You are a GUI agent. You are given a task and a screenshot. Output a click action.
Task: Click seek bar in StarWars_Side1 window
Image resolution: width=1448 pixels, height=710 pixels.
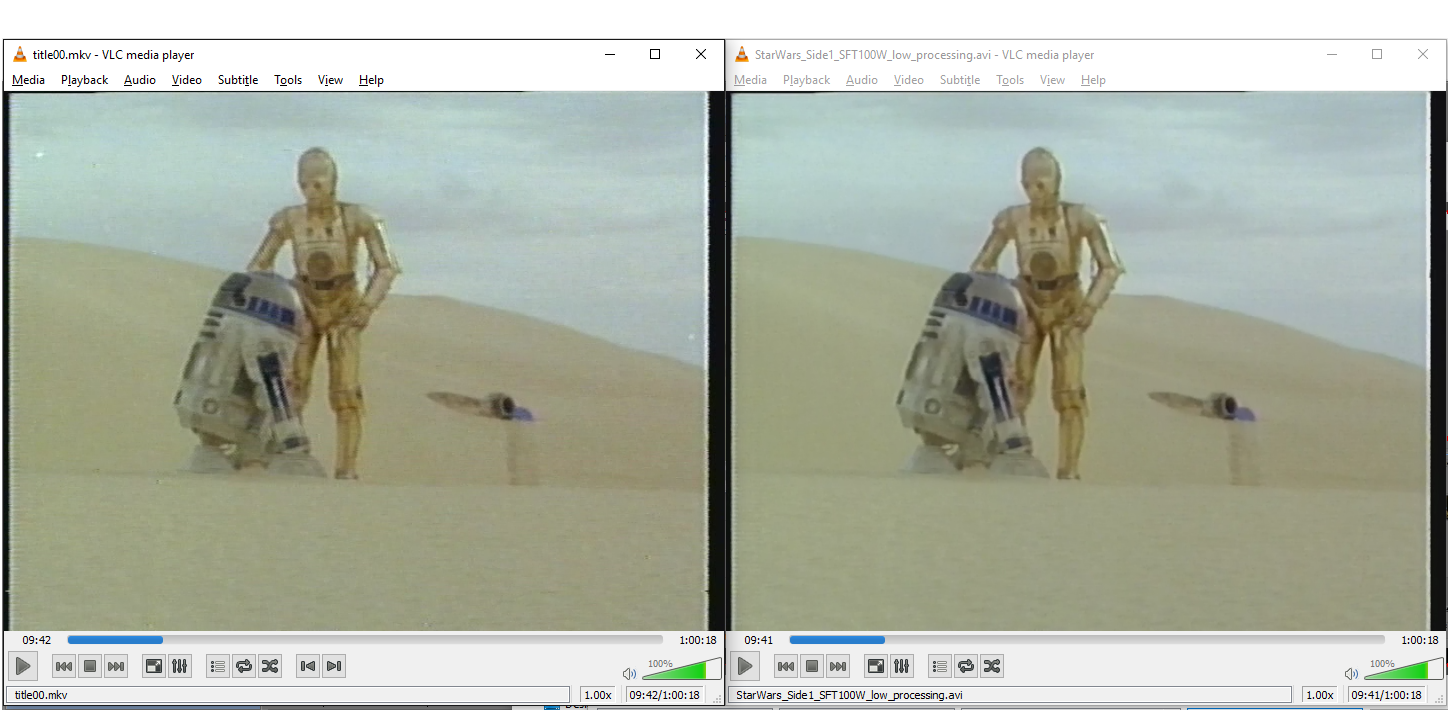(1087, 640)
